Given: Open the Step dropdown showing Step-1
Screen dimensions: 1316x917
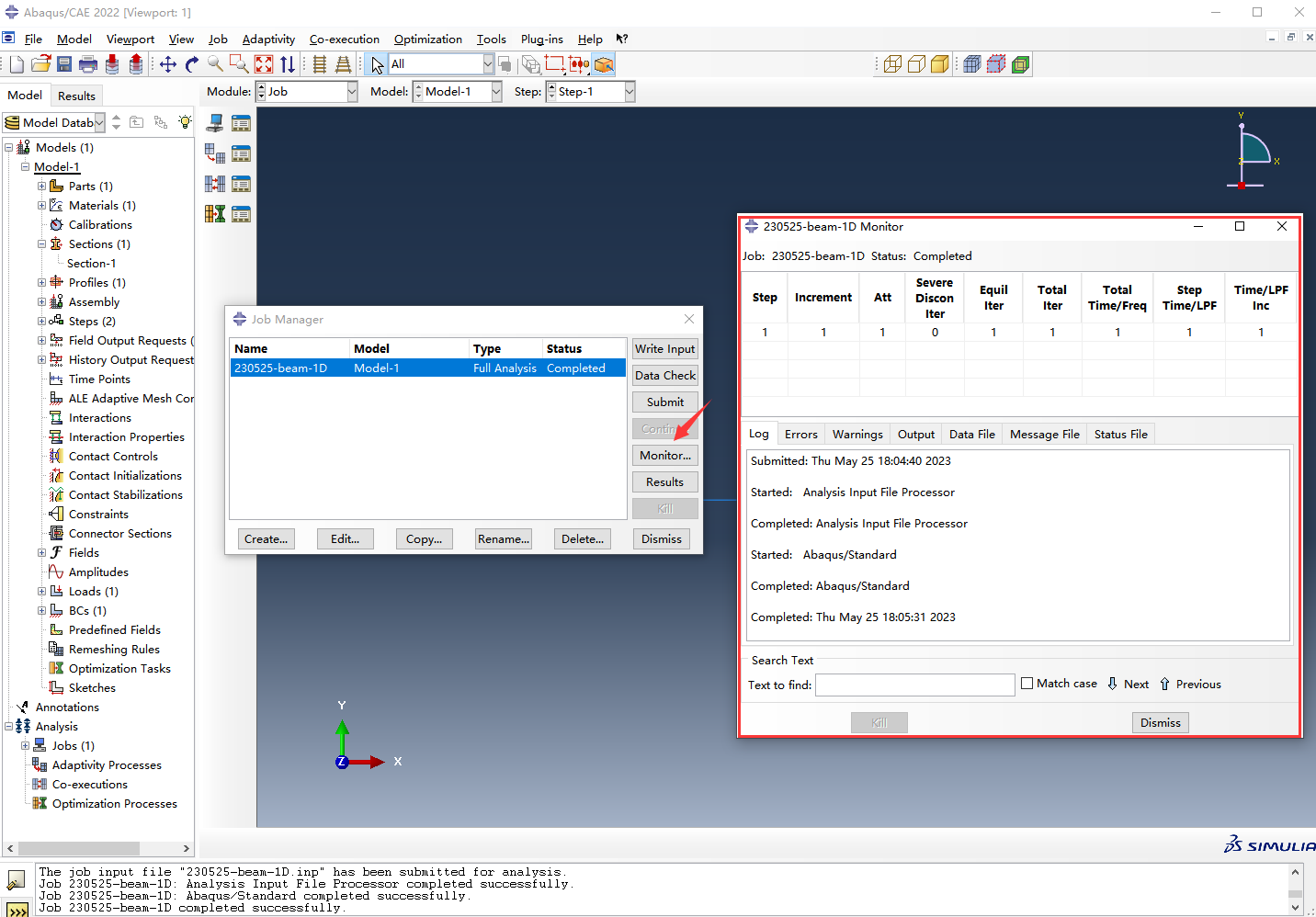Looking at the screenshot, I should click(630, 92).
